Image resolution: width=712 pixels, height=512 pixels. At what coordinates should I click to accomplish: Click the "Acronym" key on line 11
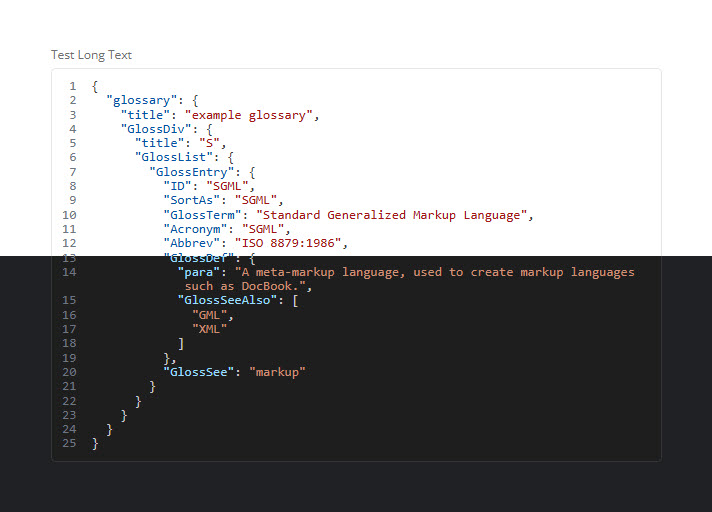pyautogui.click(x=195, y=229)
